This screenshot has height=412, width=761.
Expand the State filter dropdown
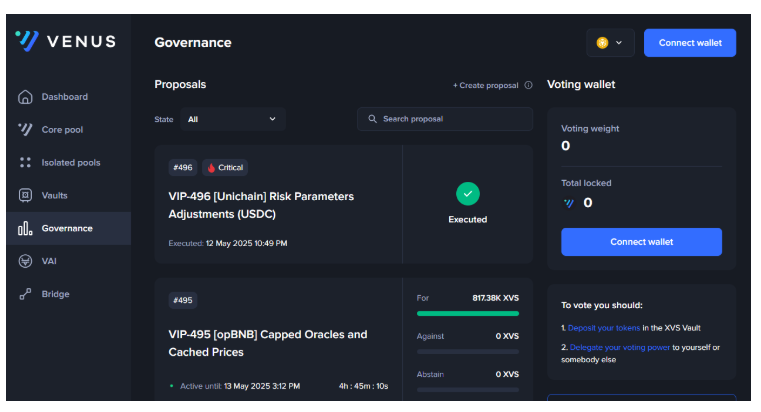[232, 119]
